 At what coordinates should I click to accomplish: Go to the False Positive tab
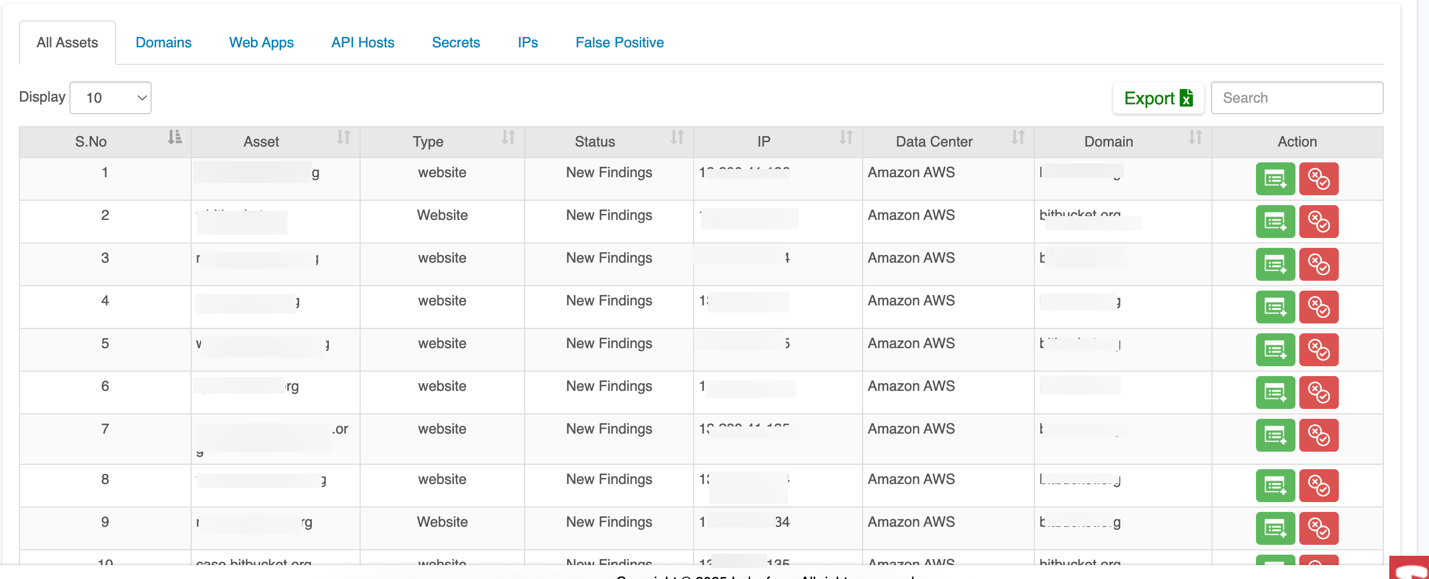[x=619, y=43]
